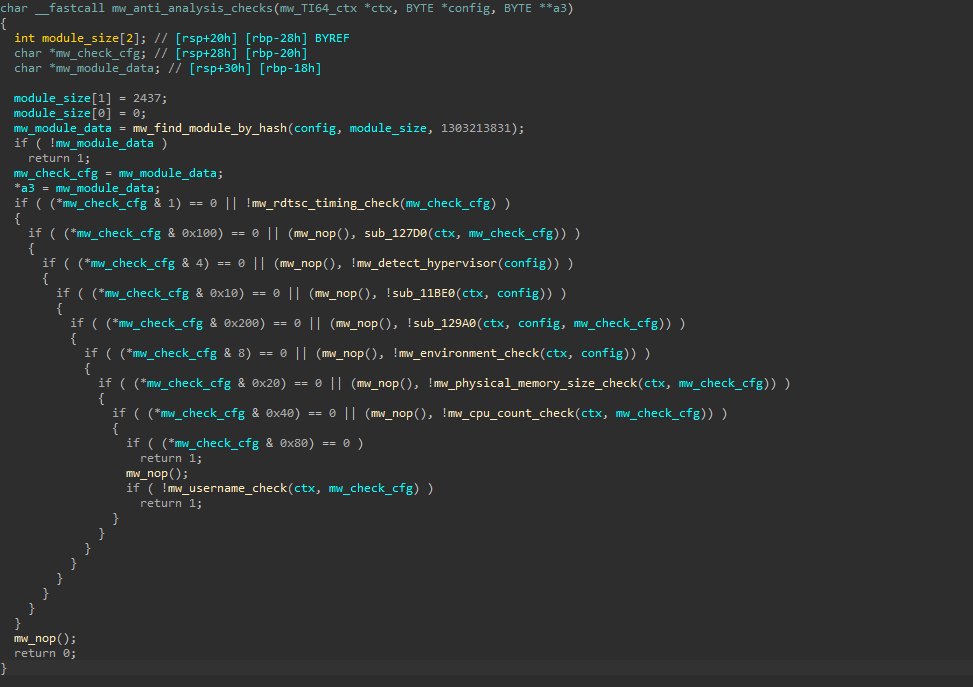Select the mw_username_check function call
The image size is (973, 687).
(x=227, y=488)
